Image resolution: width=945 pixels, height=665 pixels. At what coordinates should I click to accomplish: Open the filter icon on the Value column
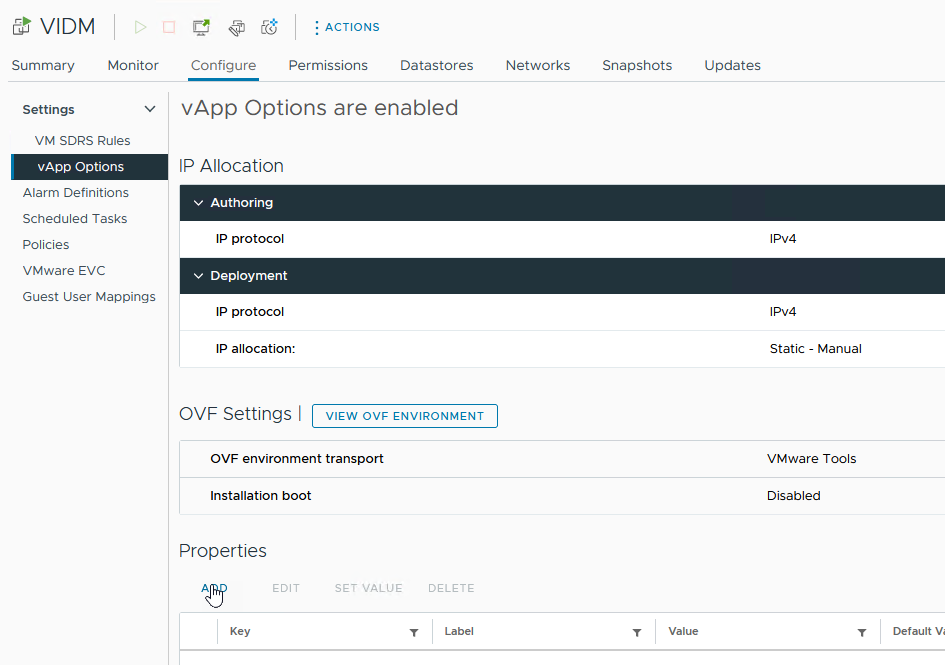point(862,631)
